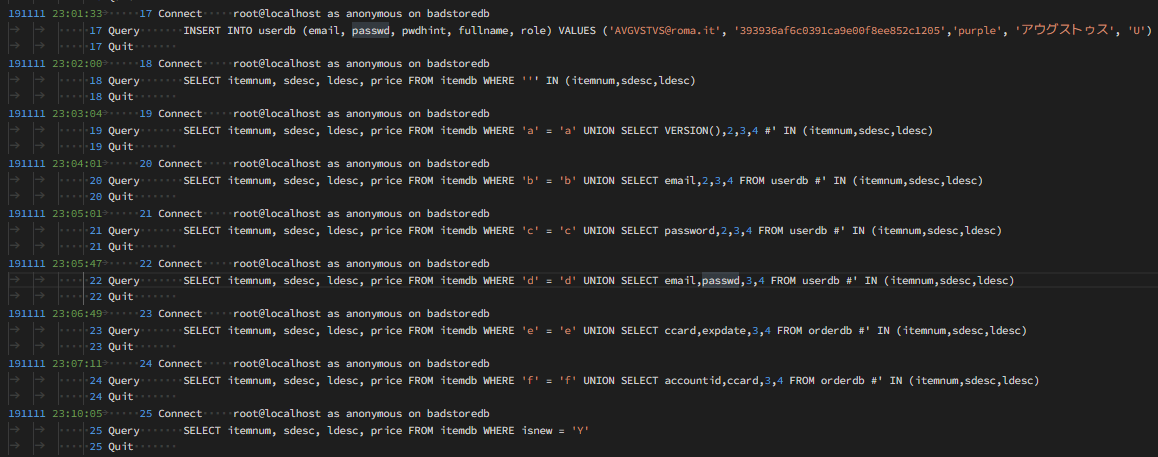Image resolution: width=1158 pixels, height=457 pixels.
Task: Click the timestamp 23:02:00
Action: tap(77, 63)
